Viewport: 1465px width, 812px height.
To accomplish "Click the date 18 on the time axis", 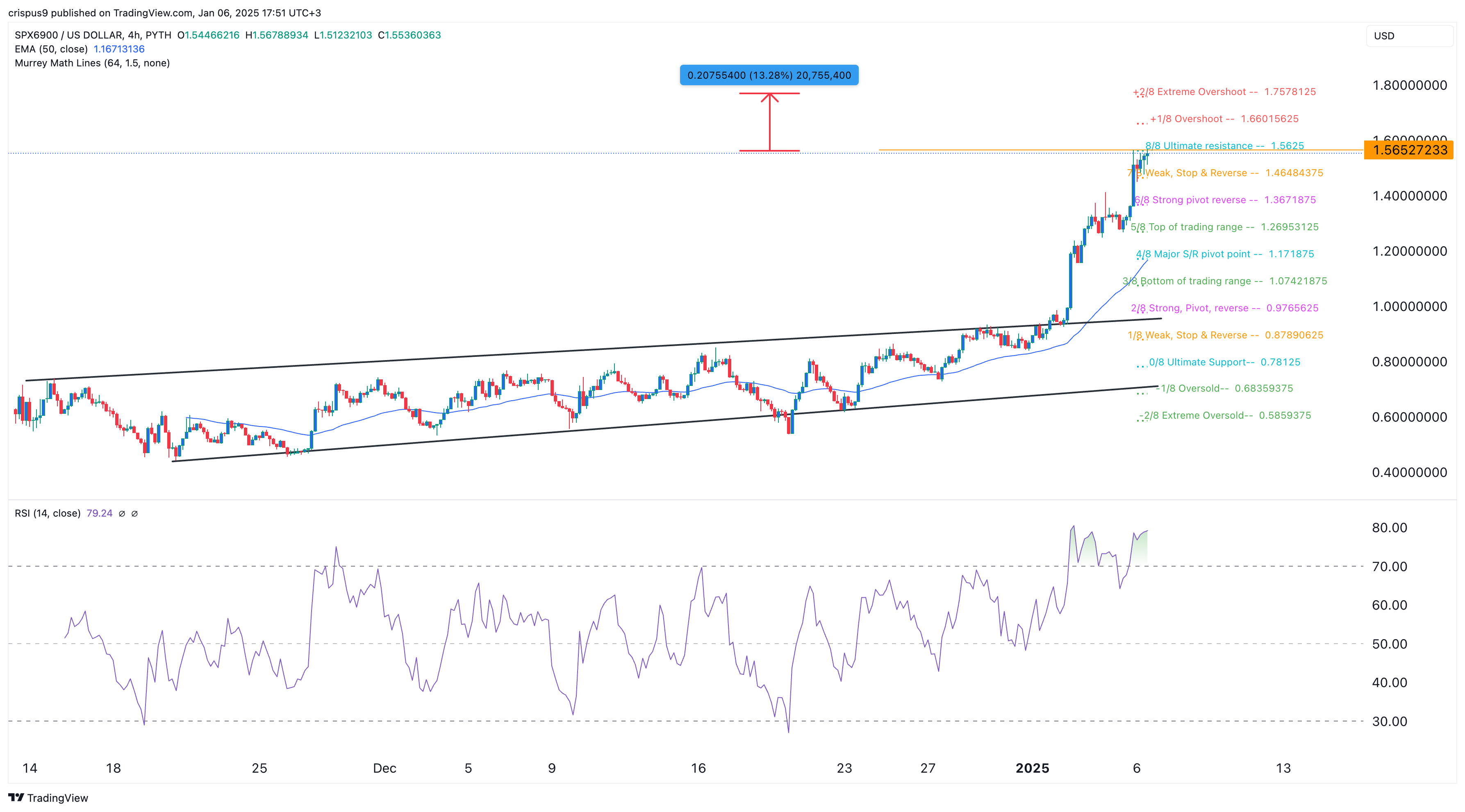I will coord(113,769).
